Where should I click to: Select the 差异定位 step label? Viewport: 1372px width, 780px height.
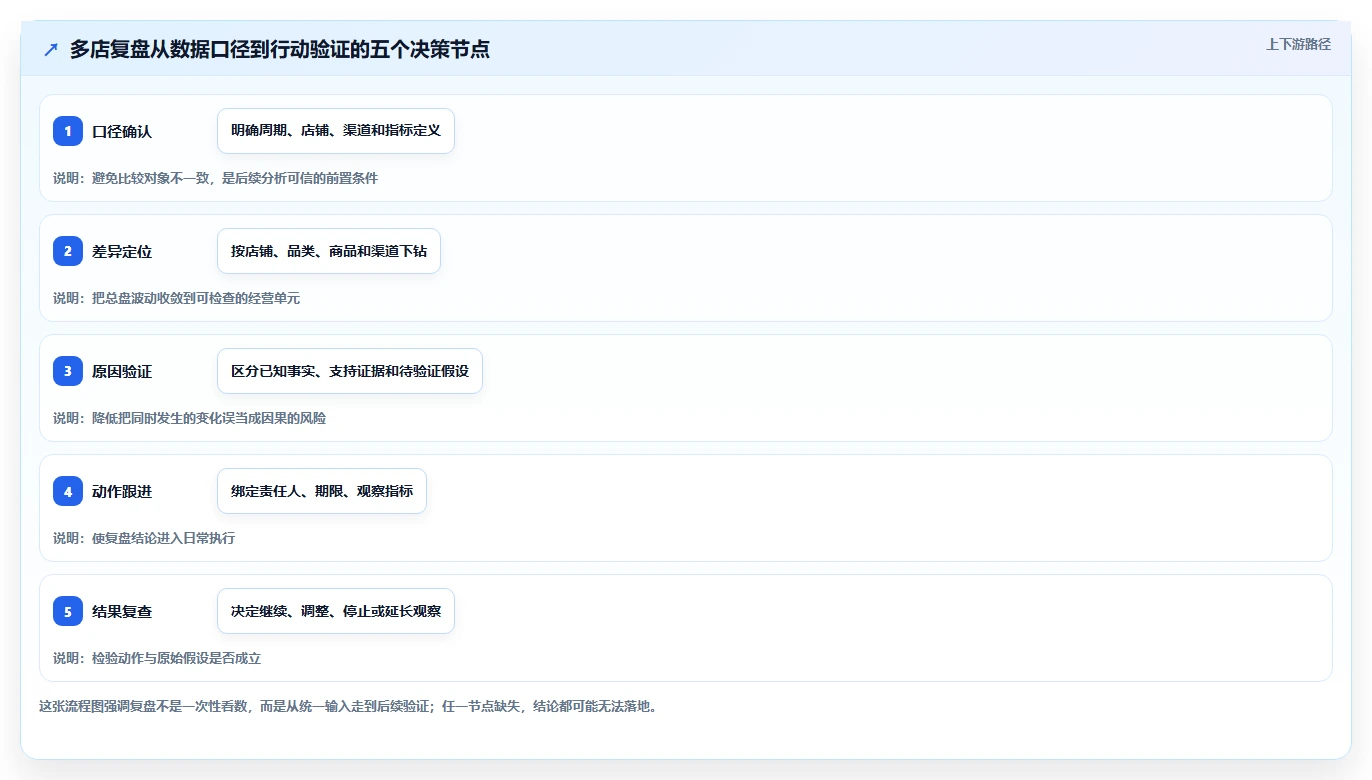tap(122, 251)
